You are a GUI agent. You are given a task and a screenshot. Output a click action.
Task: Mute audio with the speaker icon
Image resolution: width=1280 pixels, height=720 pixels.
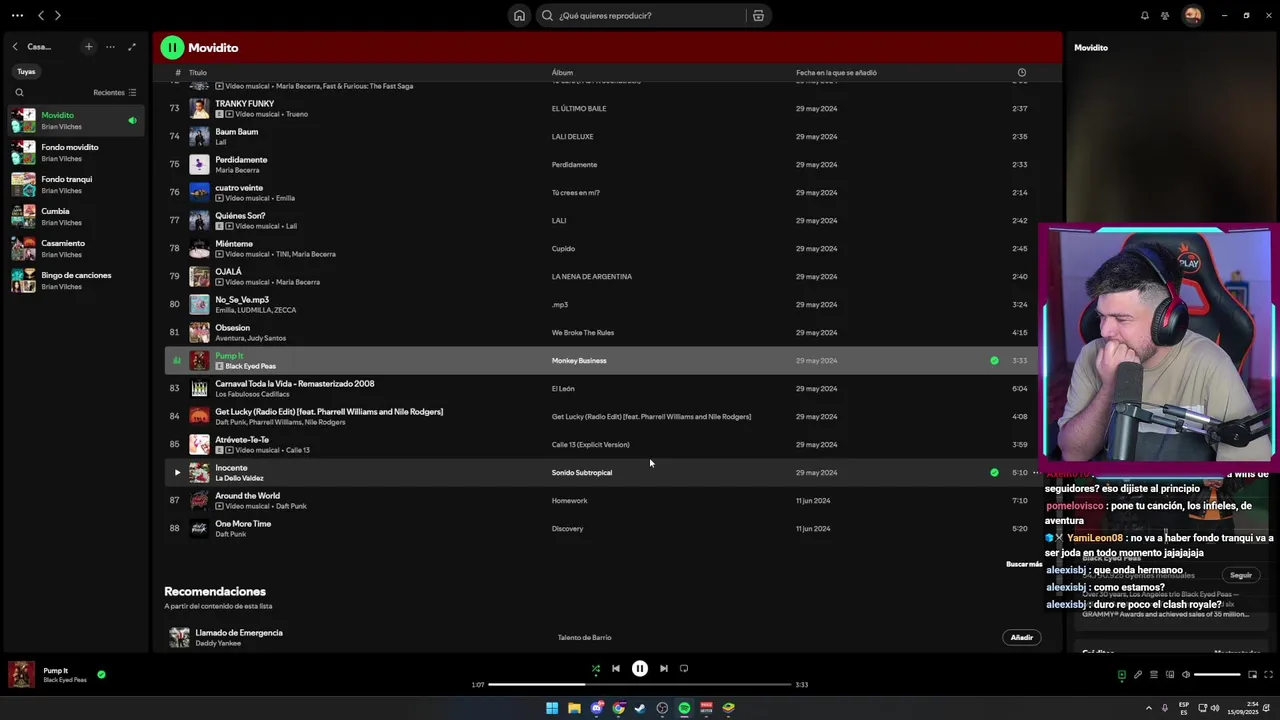[x=1186, y=675]
